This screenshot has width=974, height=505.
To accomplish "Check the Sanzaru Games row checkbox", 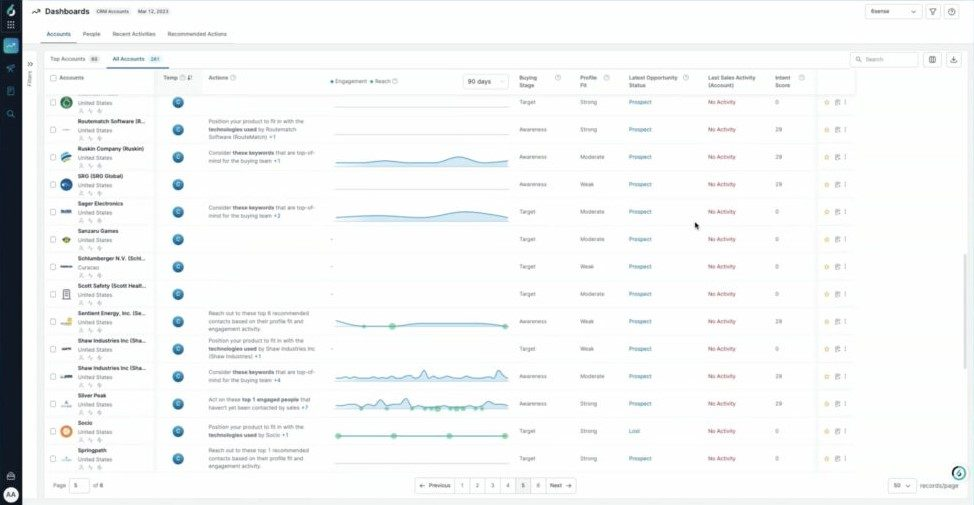I will click(53, 239).
